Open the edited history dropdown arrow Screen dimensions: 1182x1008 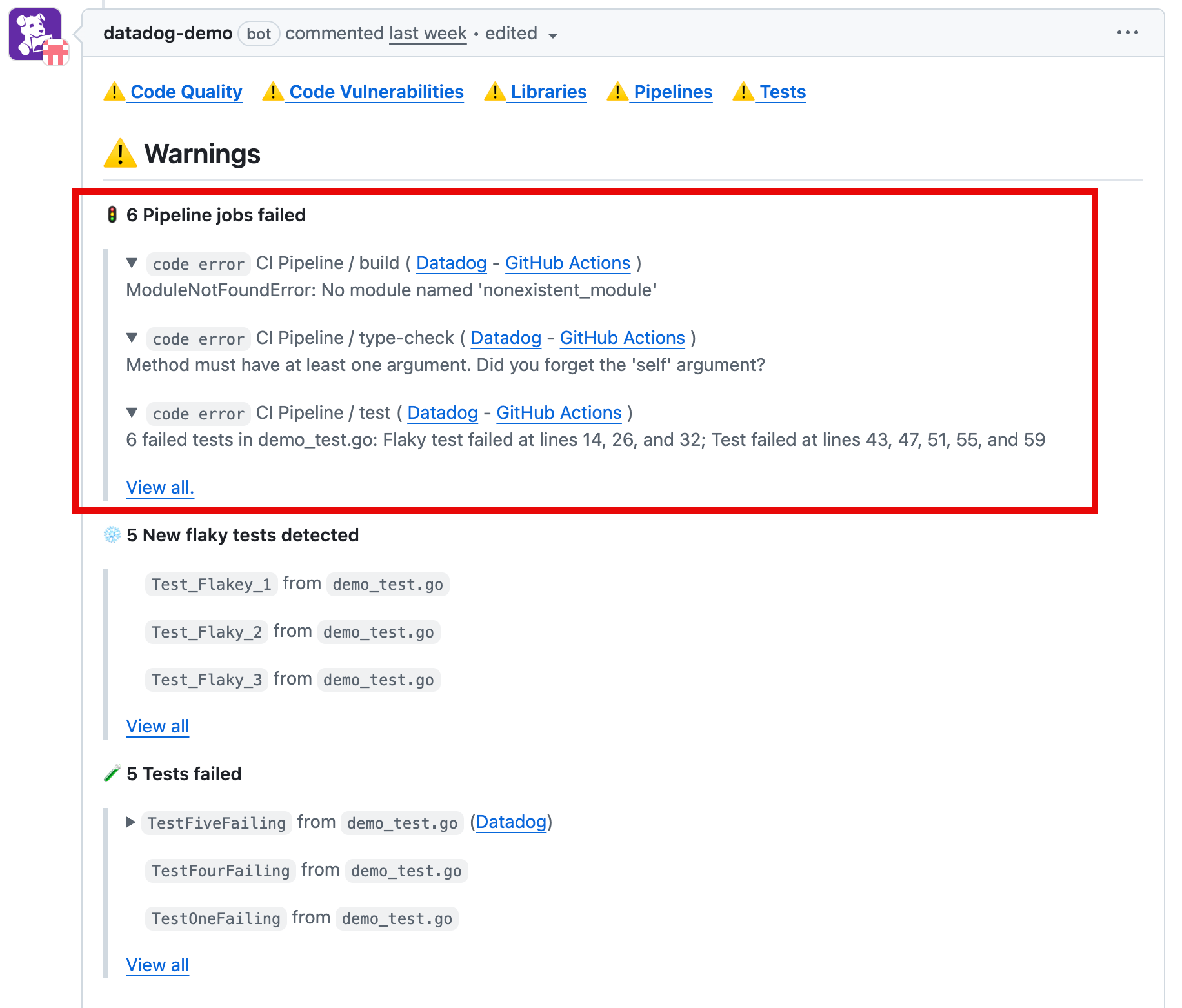[x=553, y=35]
